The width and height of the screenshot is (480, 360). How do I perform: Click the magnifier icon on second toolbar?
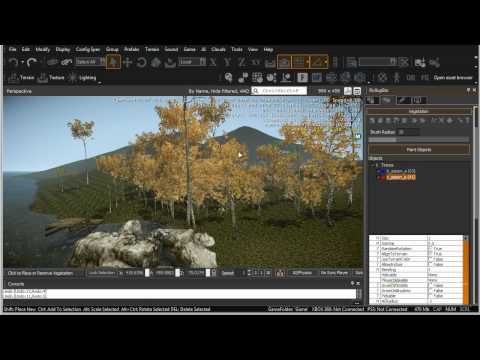[228, 78]
